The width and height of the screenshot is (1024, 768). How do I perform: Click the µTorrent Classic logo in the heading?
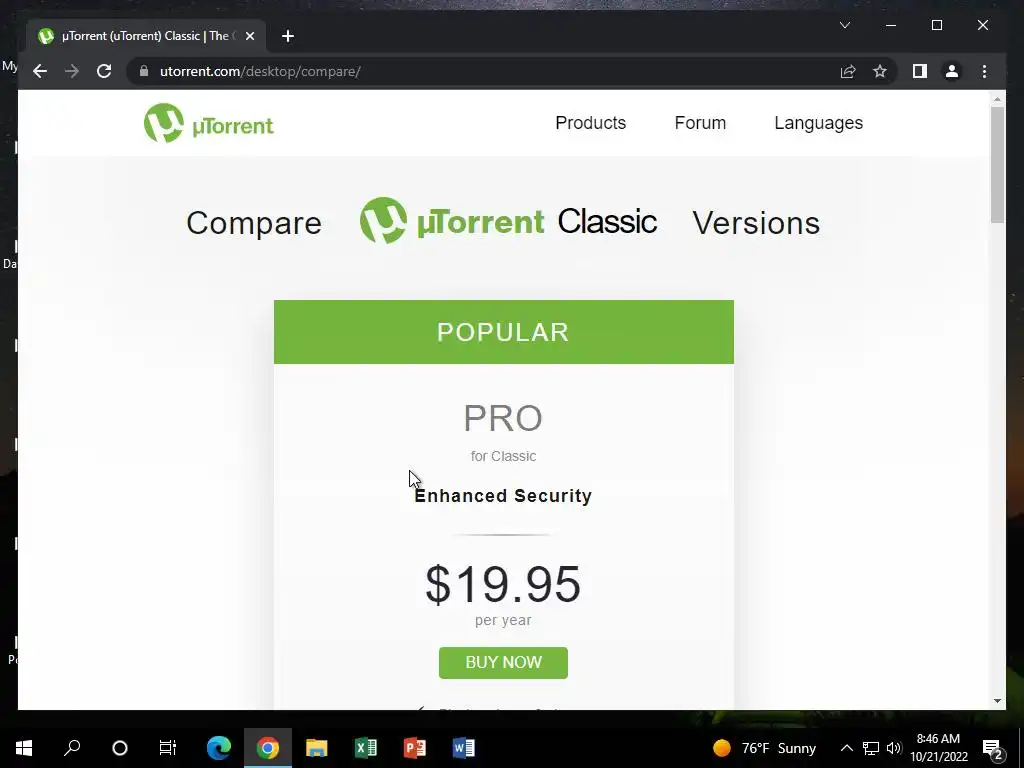pos(507,221)
